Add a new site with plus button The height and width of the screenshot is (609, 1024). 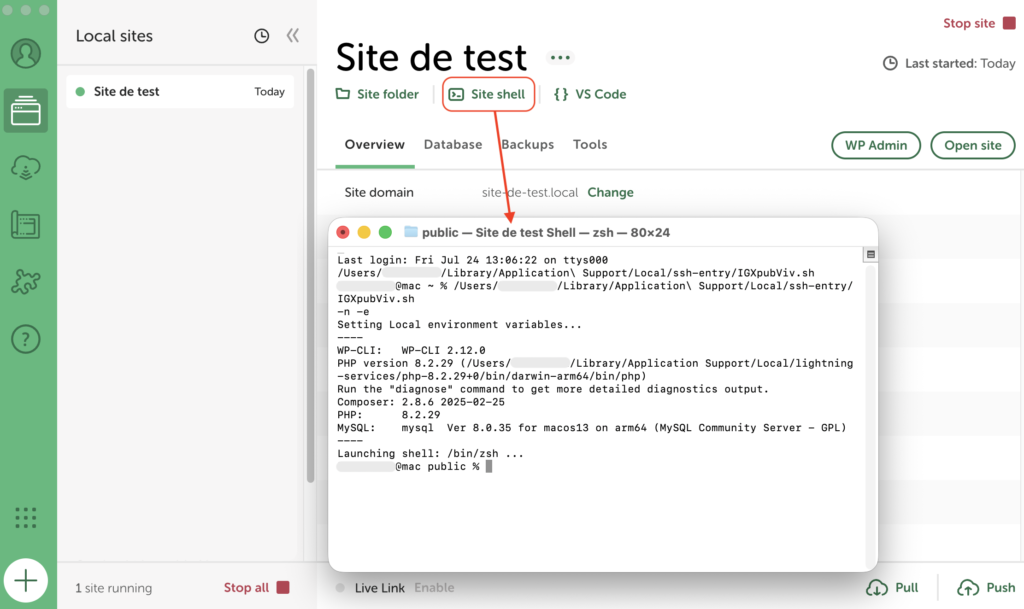[x=25, y=580]
